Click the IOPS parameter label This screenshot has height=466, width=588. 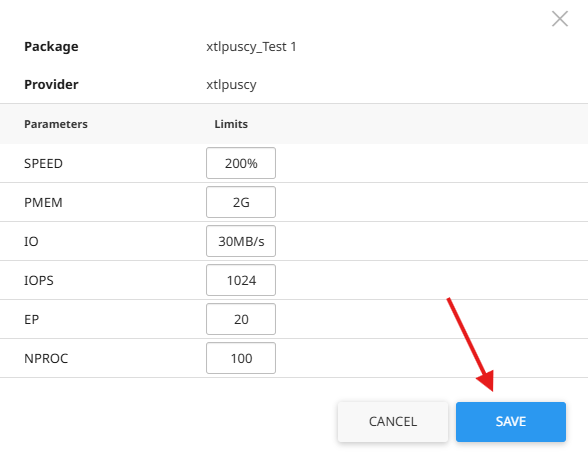(x=39, y=280)
